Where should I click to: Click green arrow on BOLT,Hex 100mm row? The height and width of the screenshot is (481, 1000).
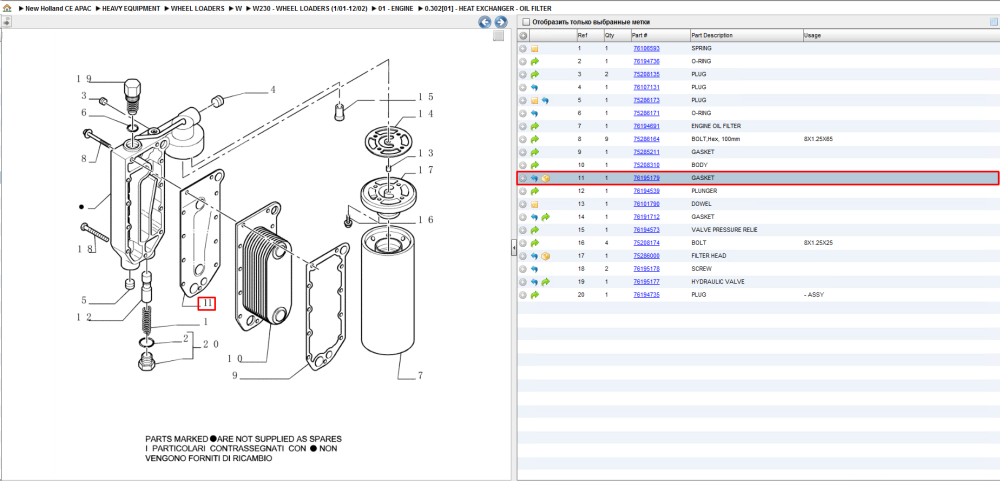[x=534, y=139]
